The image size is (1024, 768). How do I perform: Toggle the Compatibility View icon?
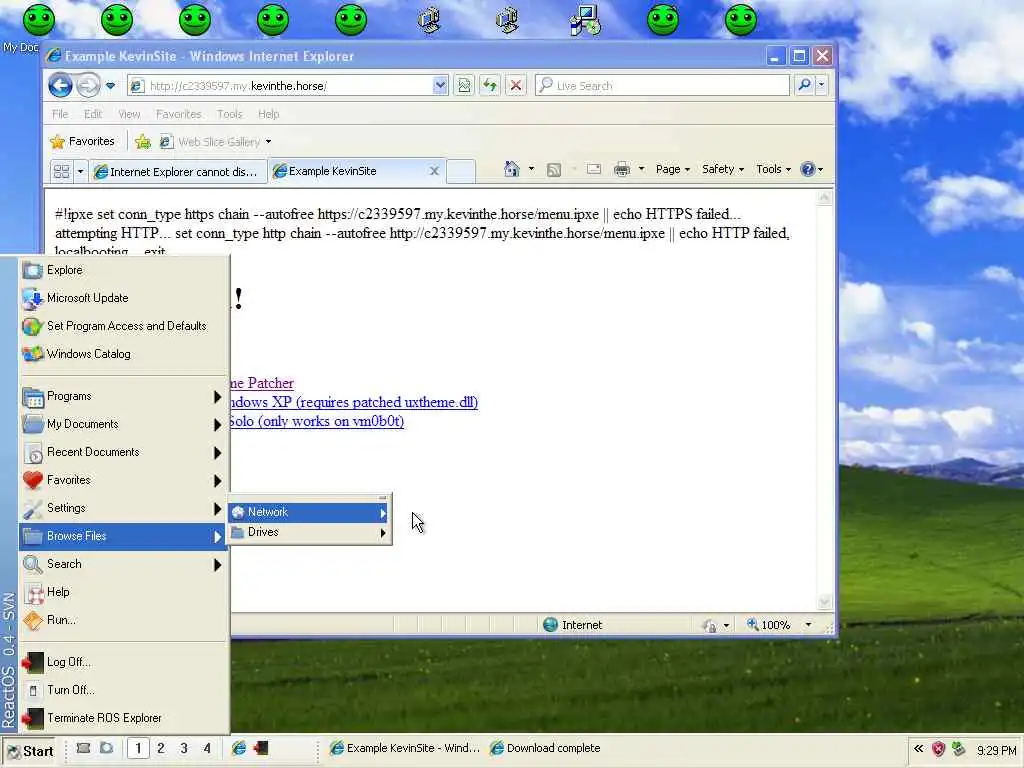464,86
